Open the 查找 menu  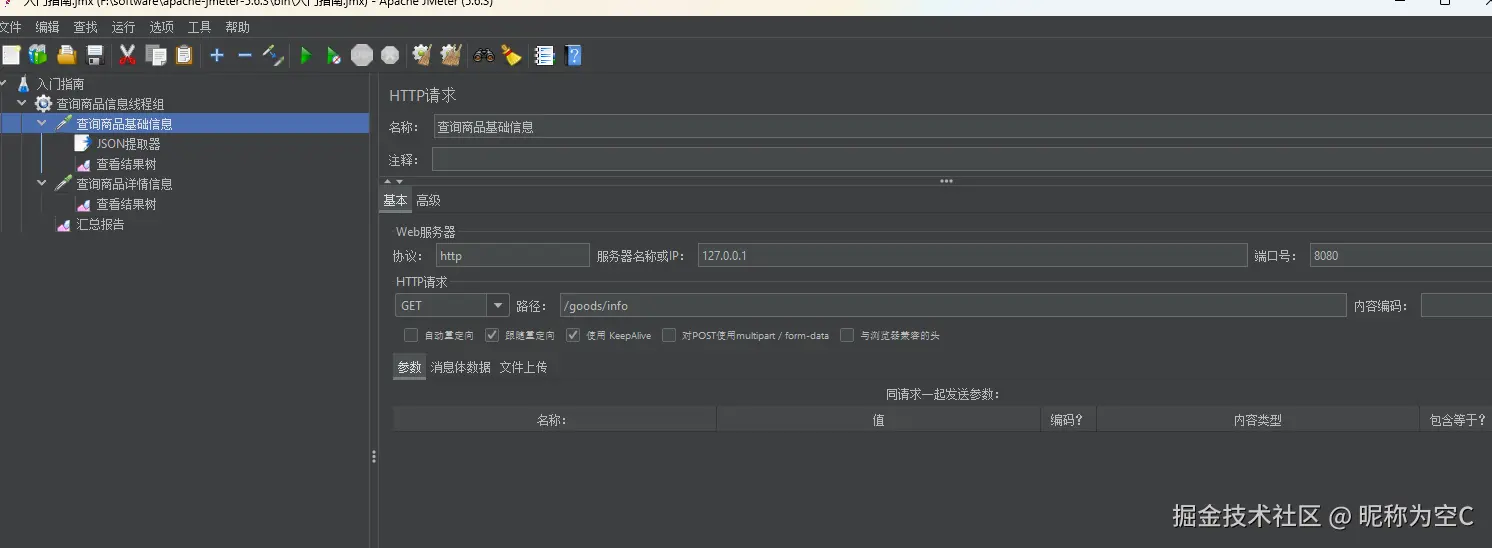85,27
